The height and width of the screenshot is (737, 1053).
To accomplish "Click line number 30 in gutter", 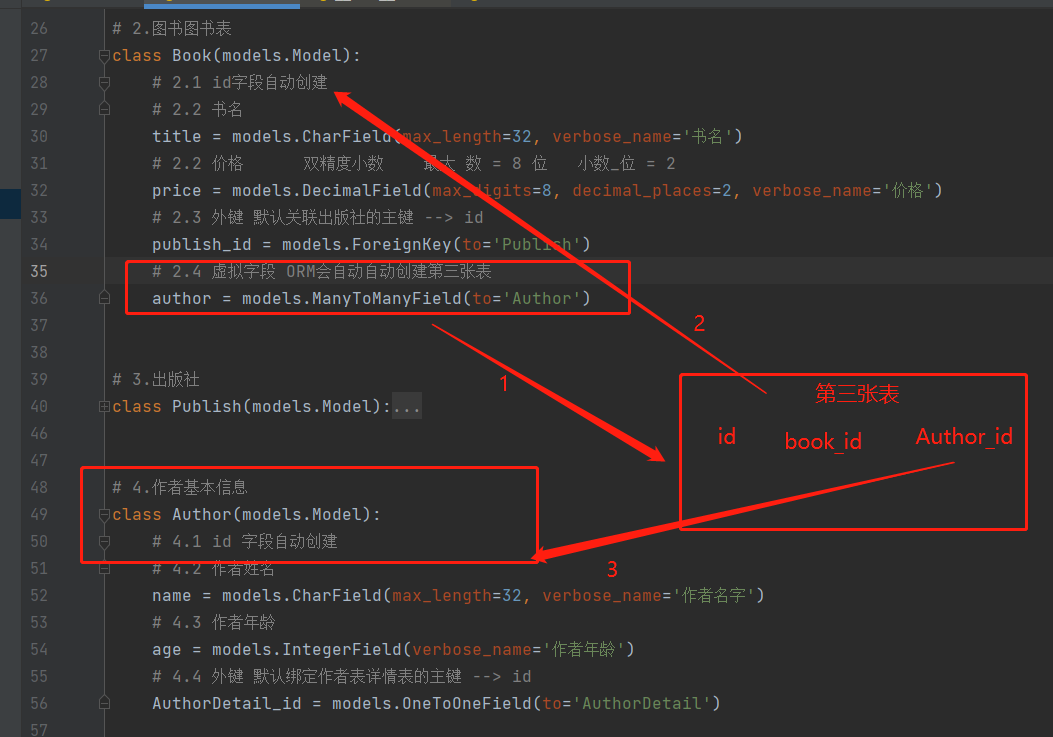I will coord(39,136).
